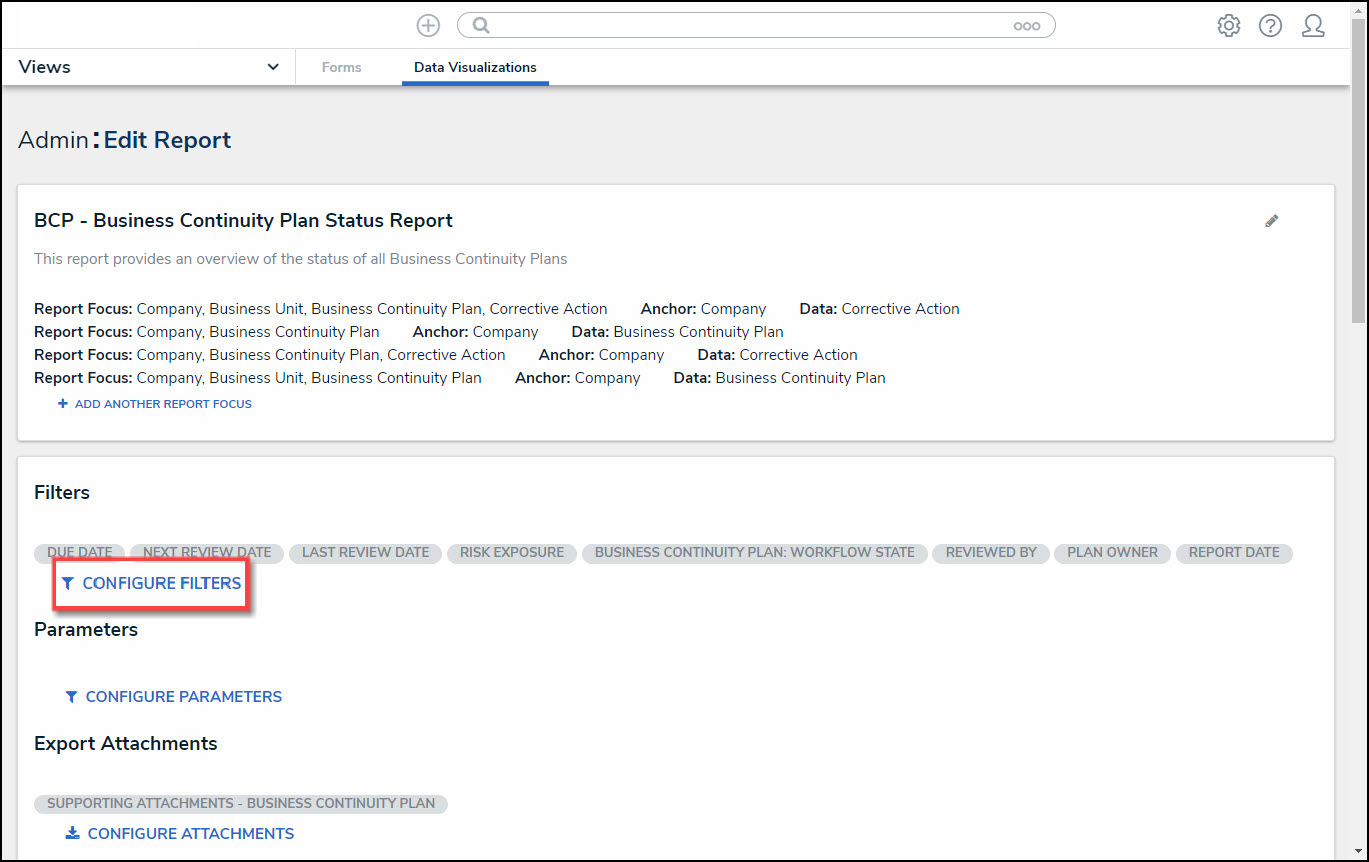
Task: Click the Export Attachments heading
Action: [126, 744]
